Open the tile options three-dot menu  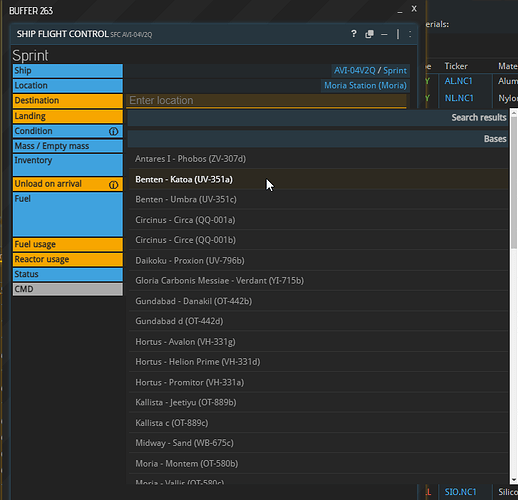coord(410,34)
